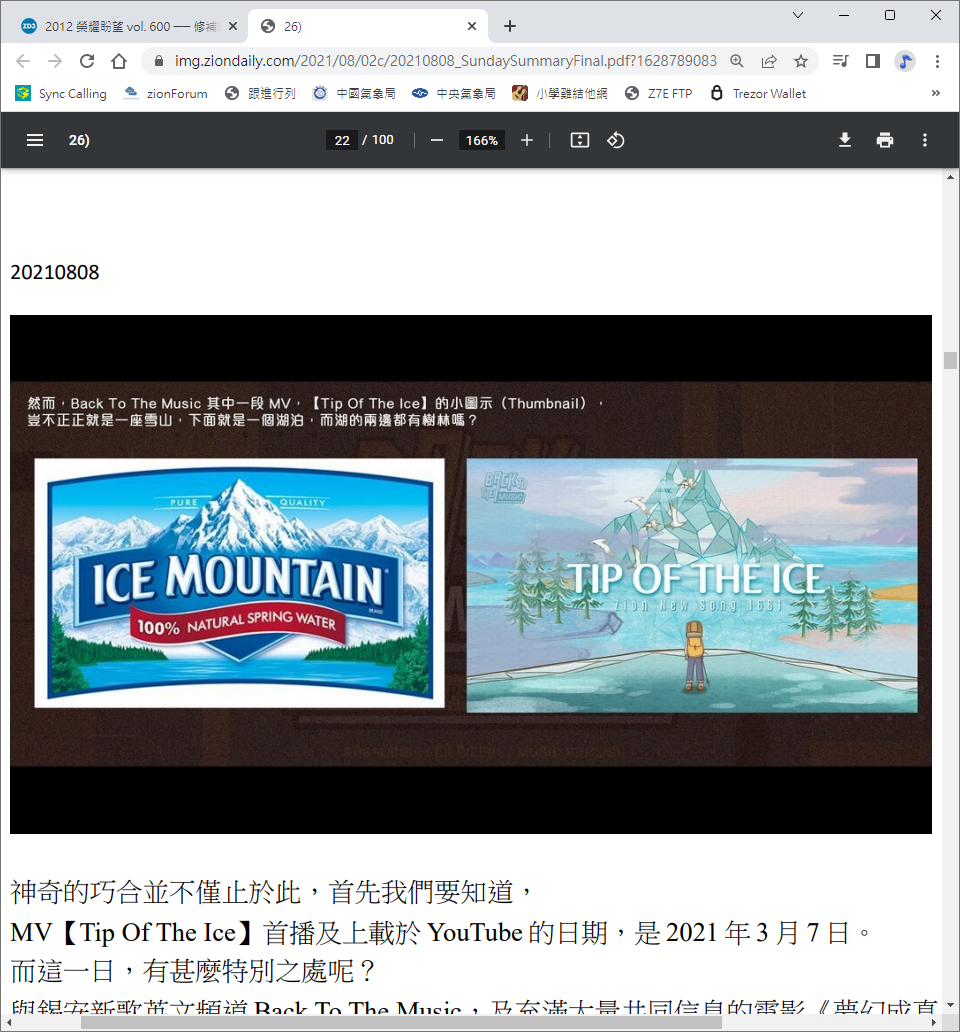Download the PDF file
The height and width of the screenshot is (1032, 960).
[x=845, y=140]
